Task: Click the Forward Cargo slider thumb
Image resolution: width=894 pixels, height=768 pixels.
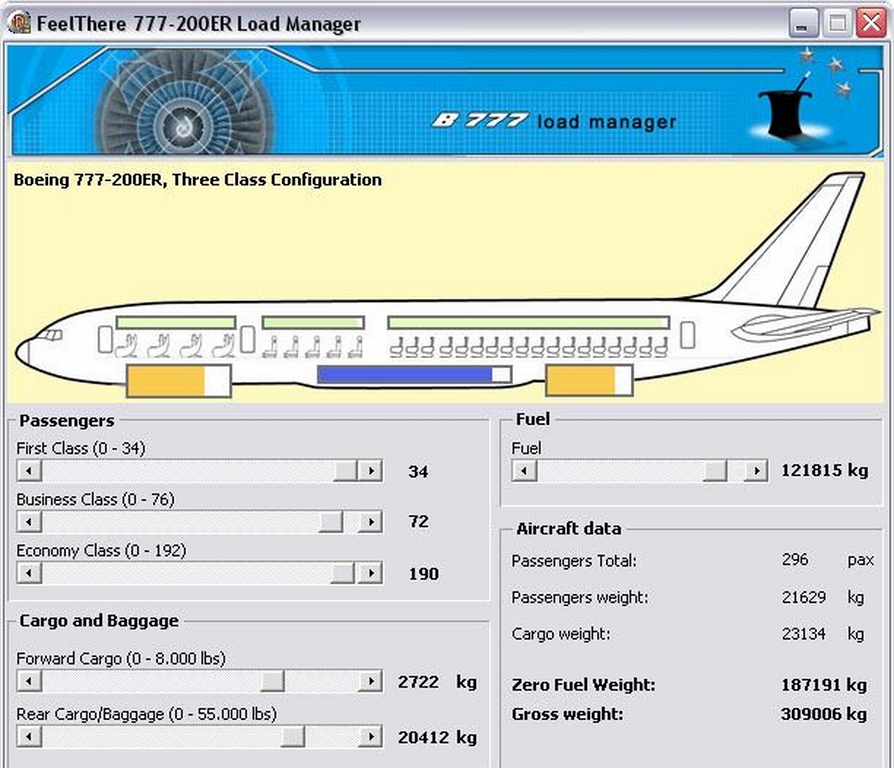Action: (273, 681)
